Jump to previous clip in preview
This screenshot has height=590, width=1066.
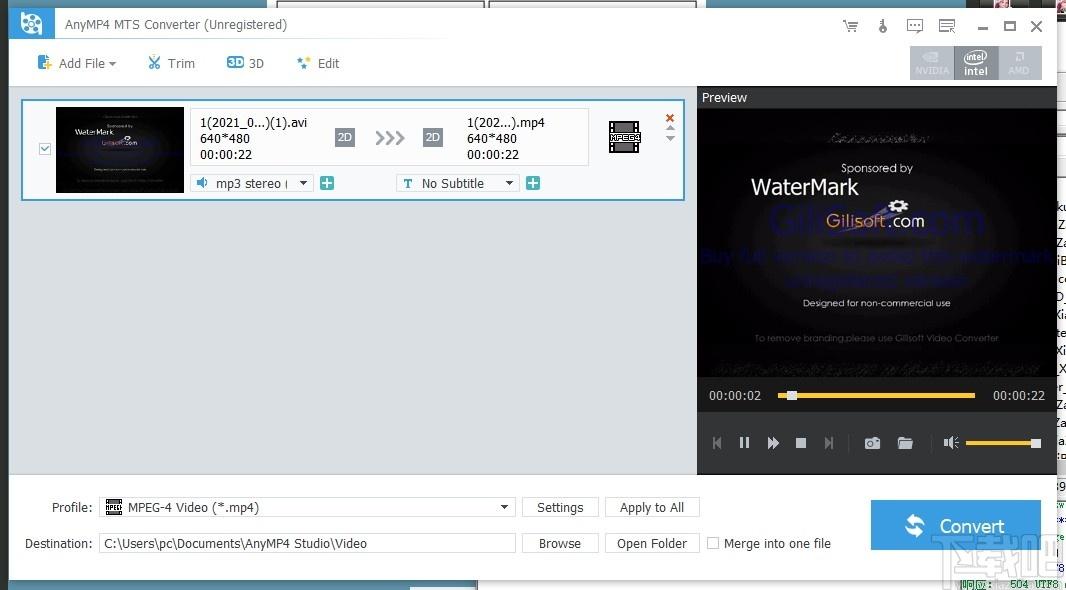tap(717, 443)
